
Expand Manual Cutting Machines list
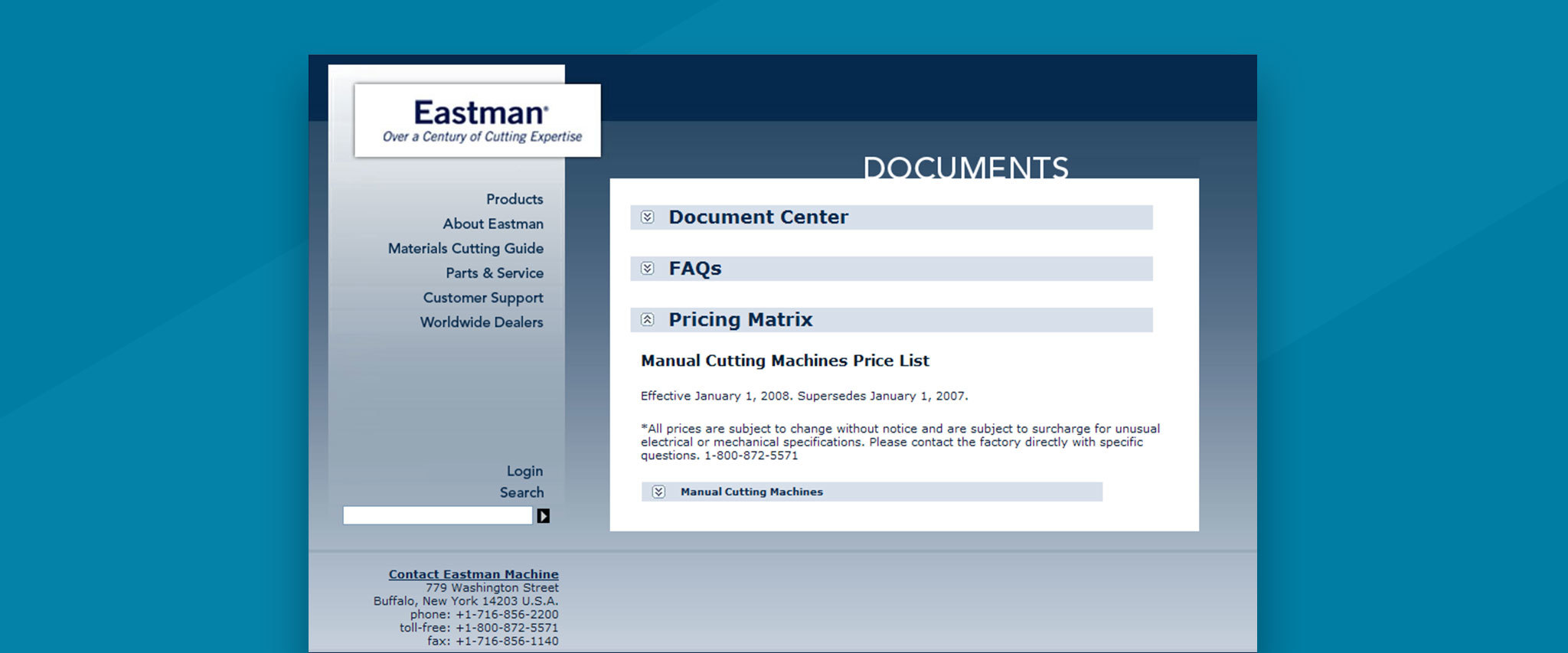point(658,492)
